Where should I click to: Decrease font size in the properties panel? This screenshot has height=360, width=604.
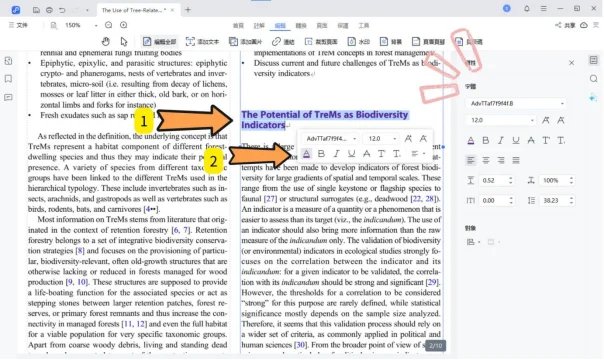tap(561, 120)
